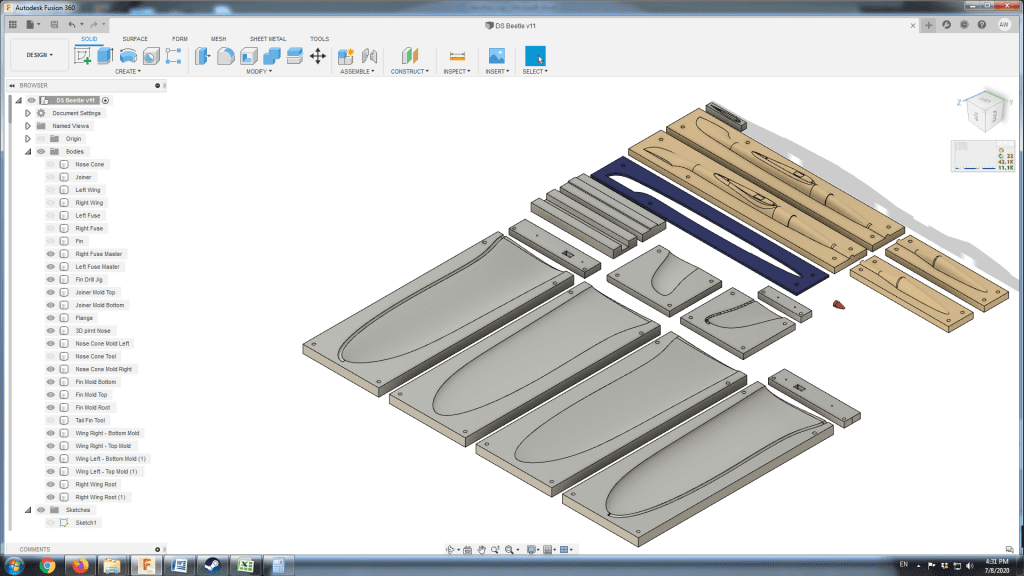Viewport: 1024px width, 576px height.
Task: Select the Press Pull tool
Action: click(x=203, y=56)
